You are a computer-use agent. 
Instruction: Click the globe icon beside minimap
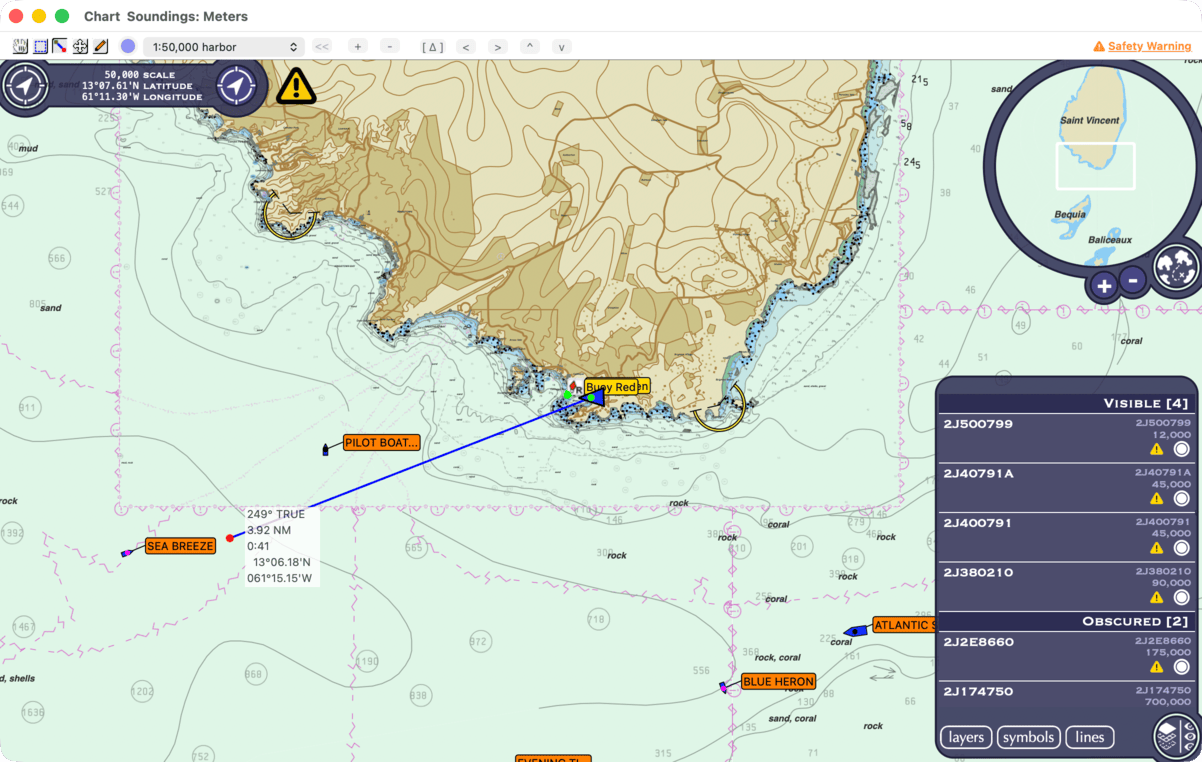(x=1176, y=267)
